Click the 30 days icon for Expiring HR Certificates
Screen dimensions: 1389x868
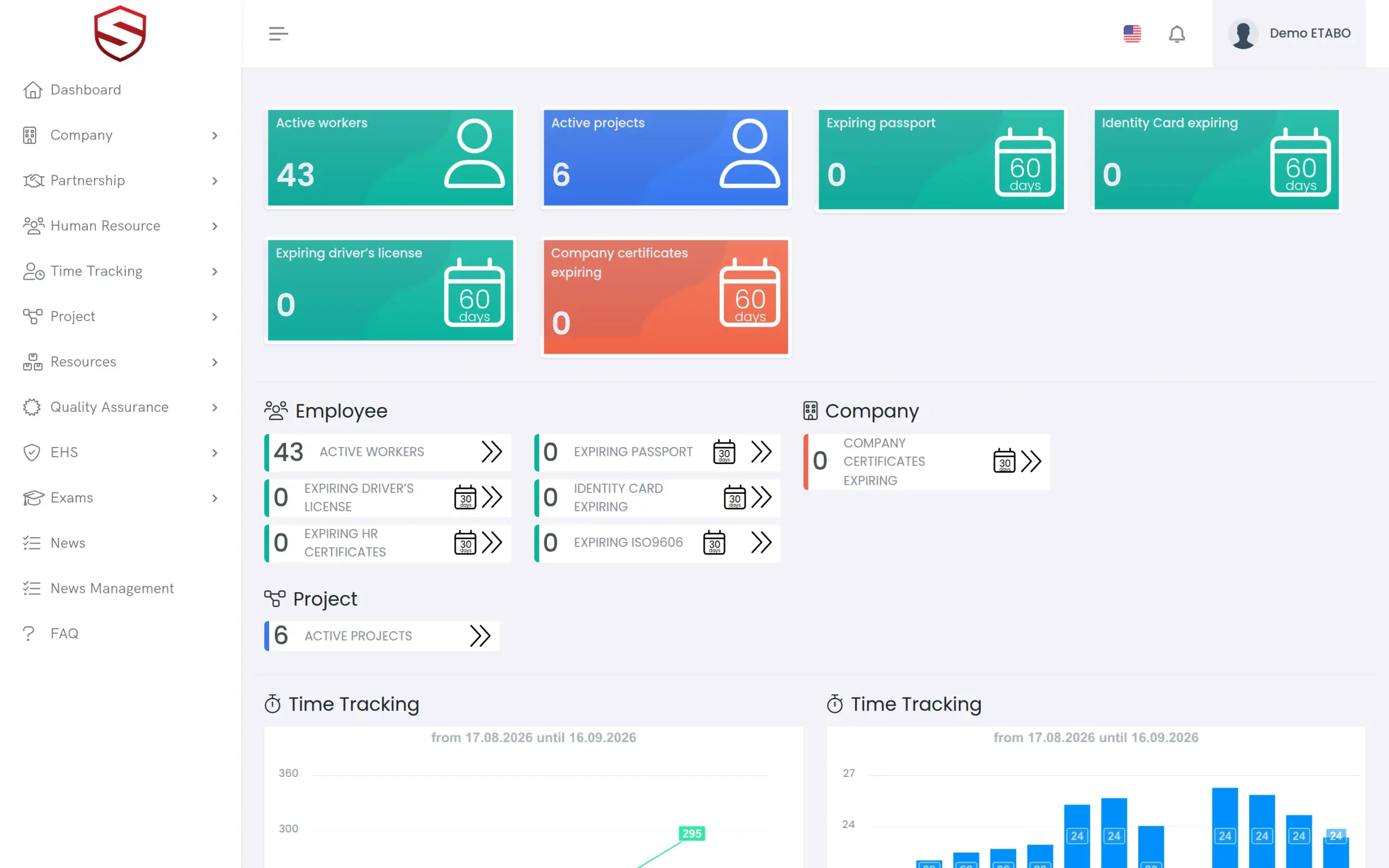pos(465,542)
